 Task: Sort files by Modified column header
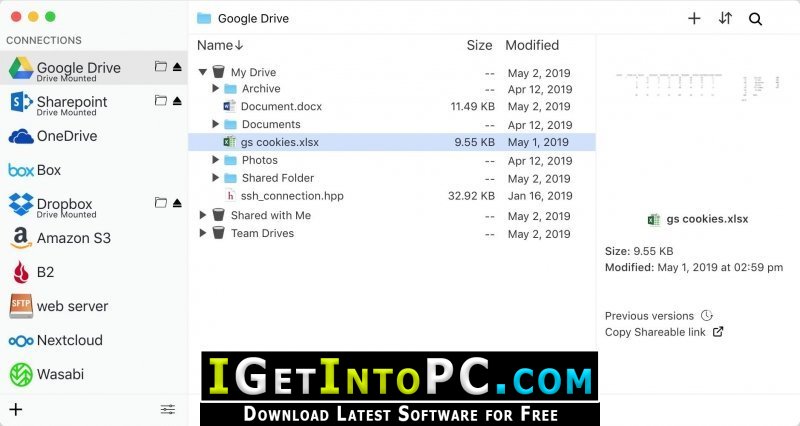[532, 45]
